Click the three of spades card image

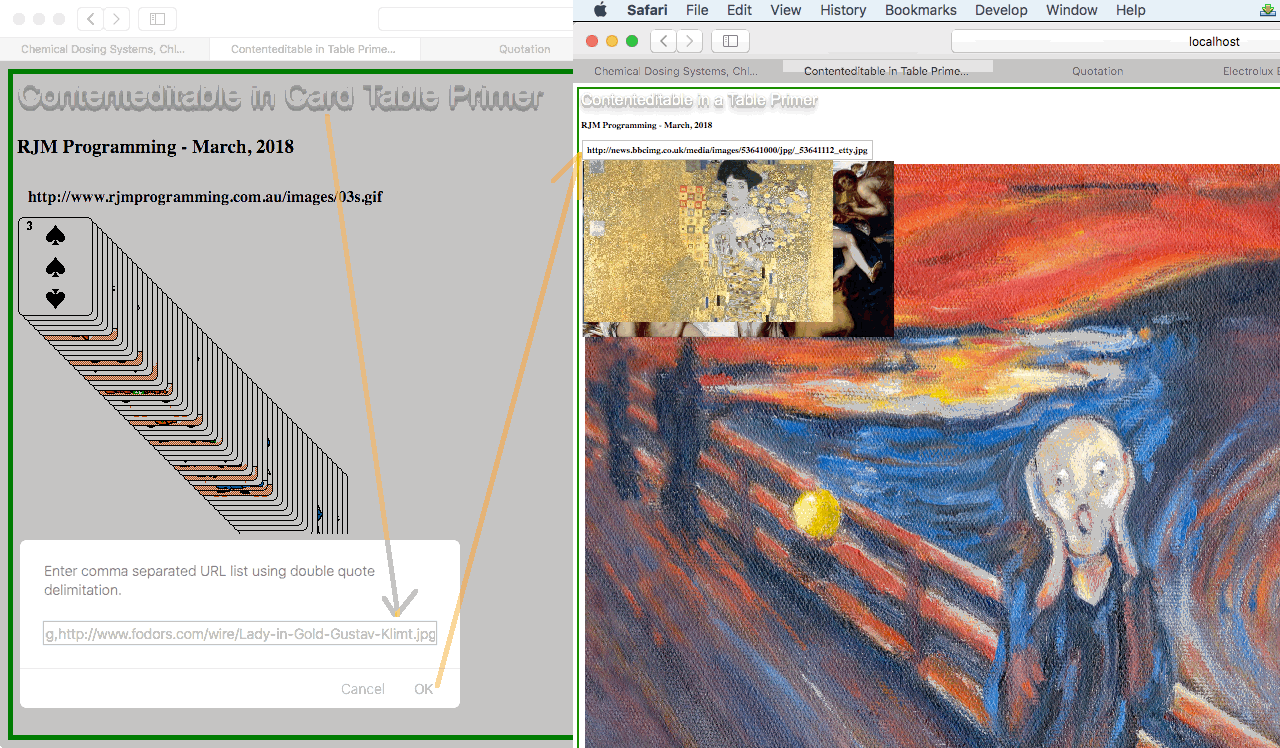(55, 266)
